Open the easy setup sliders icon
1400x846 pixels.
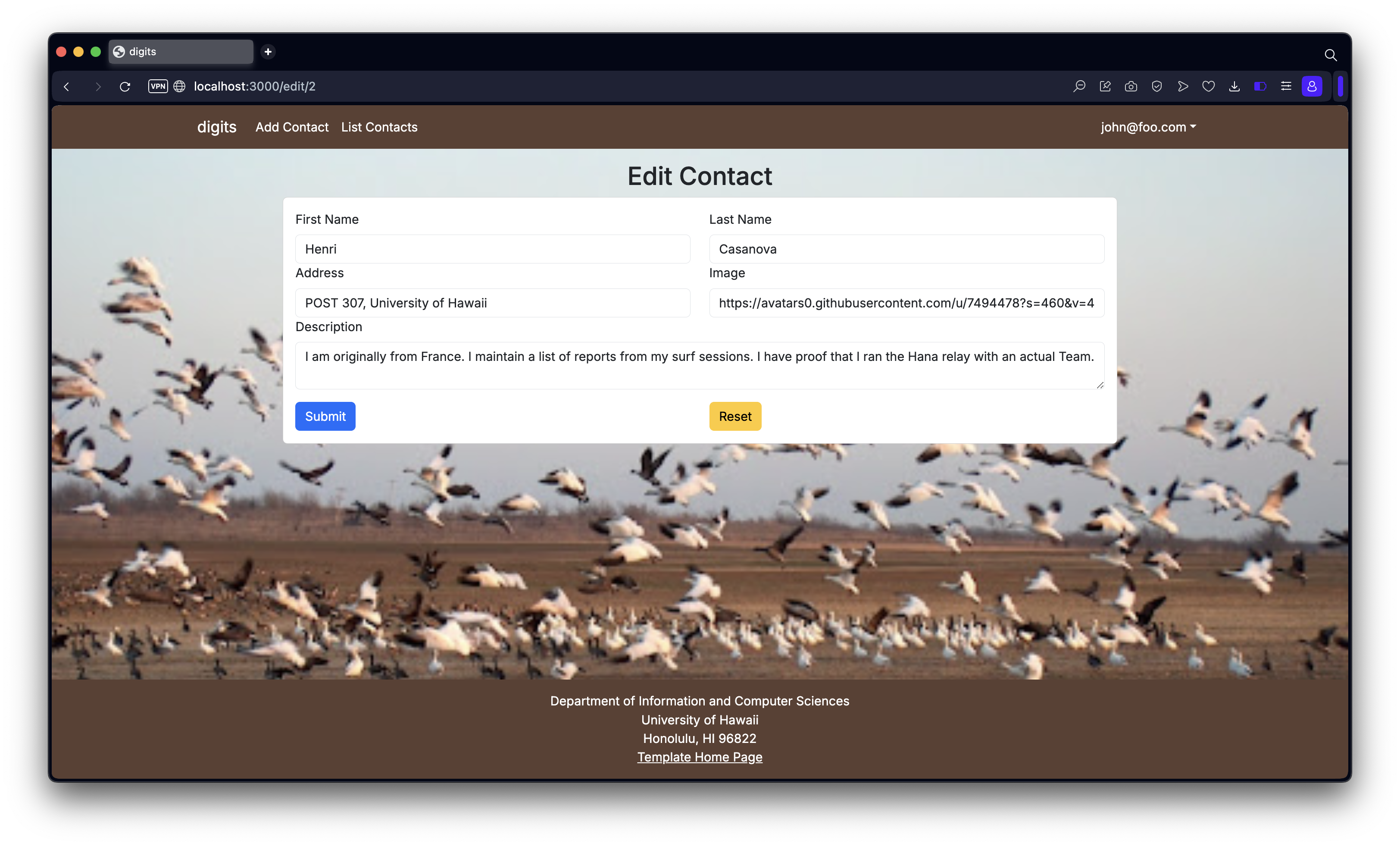click(1286, 86)
